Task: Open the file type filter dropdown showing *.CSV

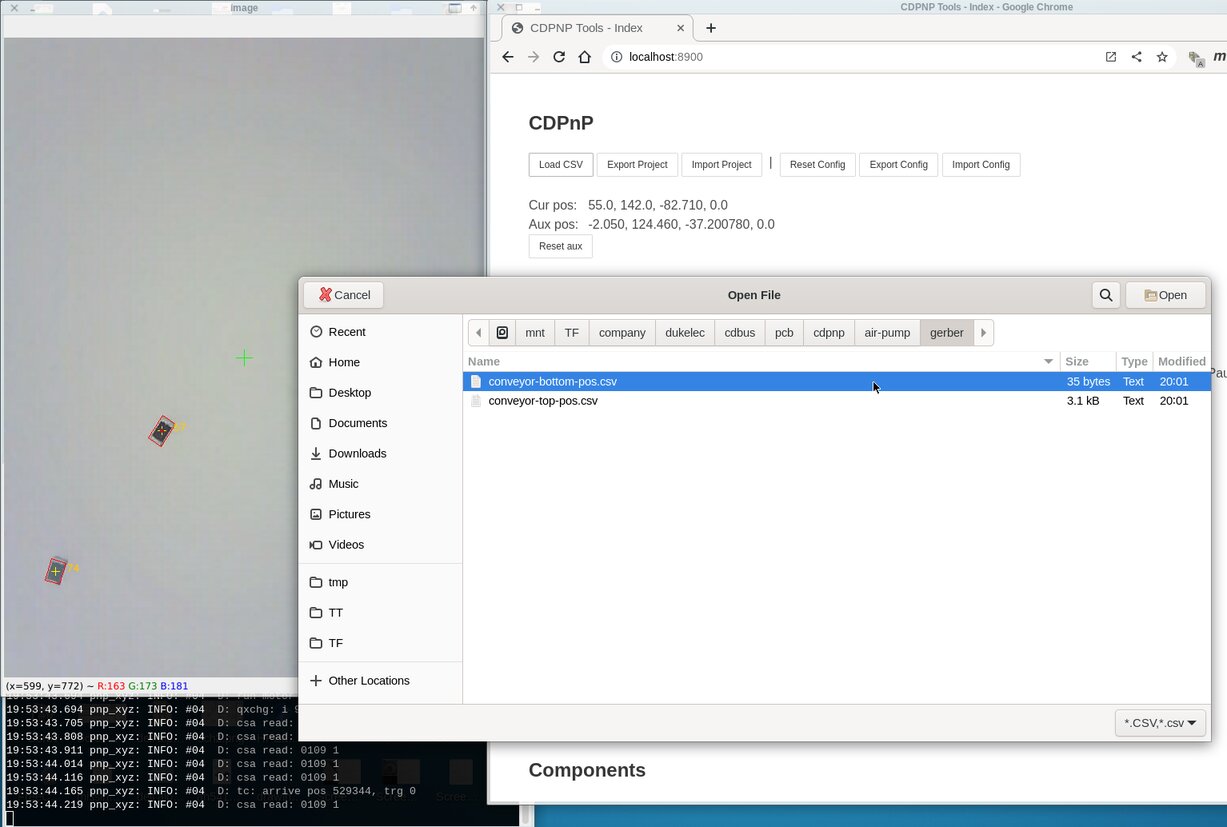Action: (x=1159, y=721)
